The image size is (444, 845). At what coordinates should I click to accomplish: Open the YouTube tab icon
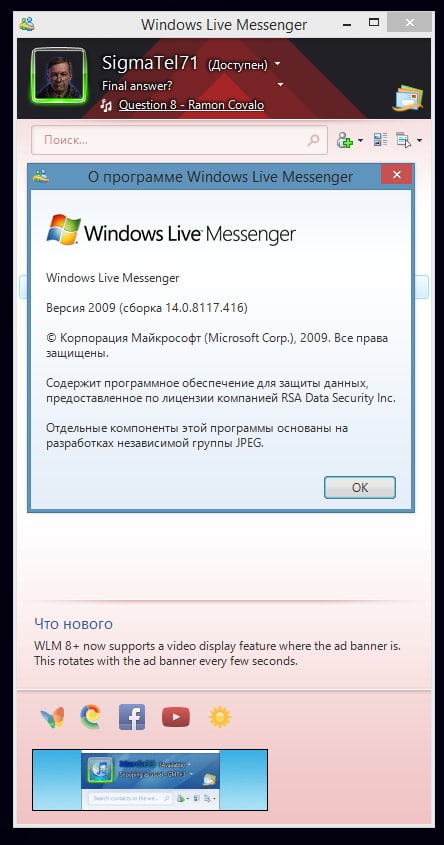[176, 717]
